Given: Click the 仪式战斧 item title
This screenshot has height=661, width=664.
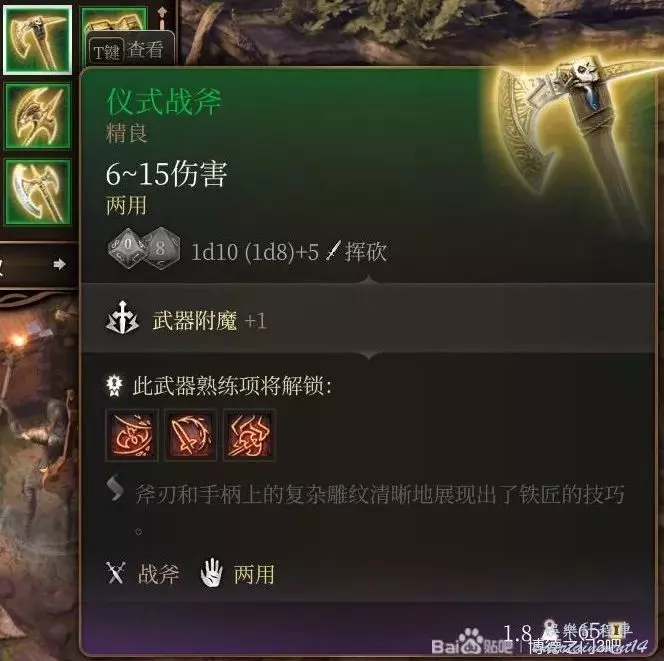Looking at the screenshot, I should point(163,101).
